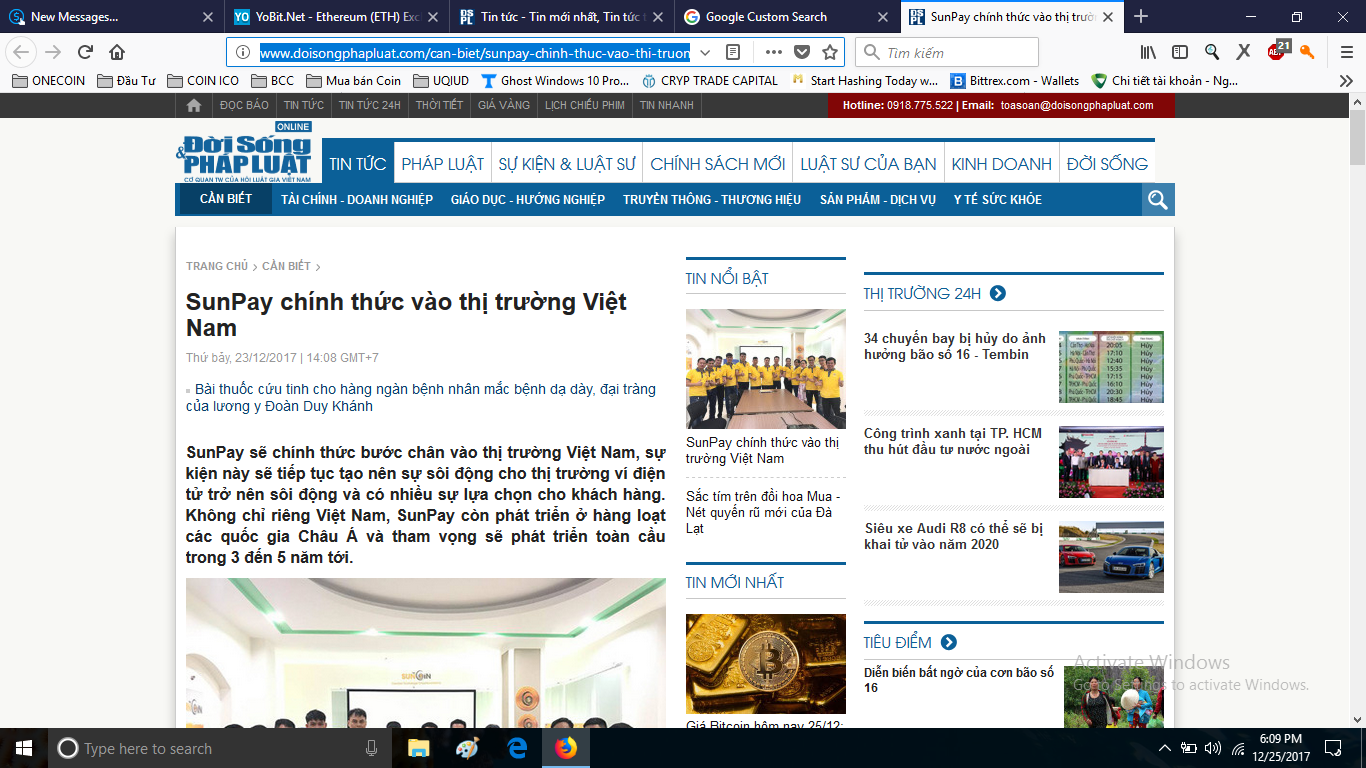
Task: Open SỰ KIỆN & LUẬT SƯ section
Action: [x=567, y=164]
